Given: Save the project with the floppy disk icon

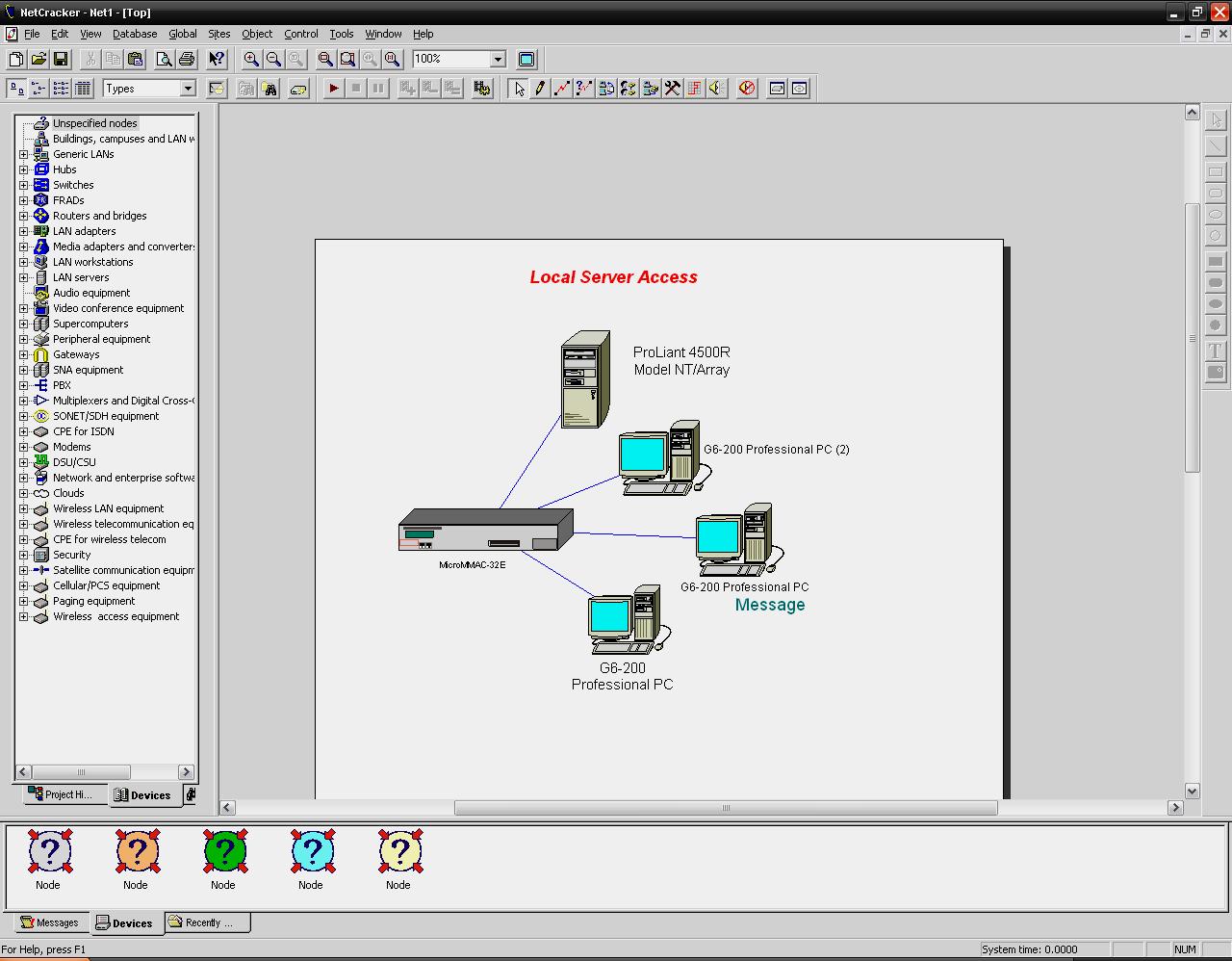Looking at the screenshot, I should coord(60,60).
